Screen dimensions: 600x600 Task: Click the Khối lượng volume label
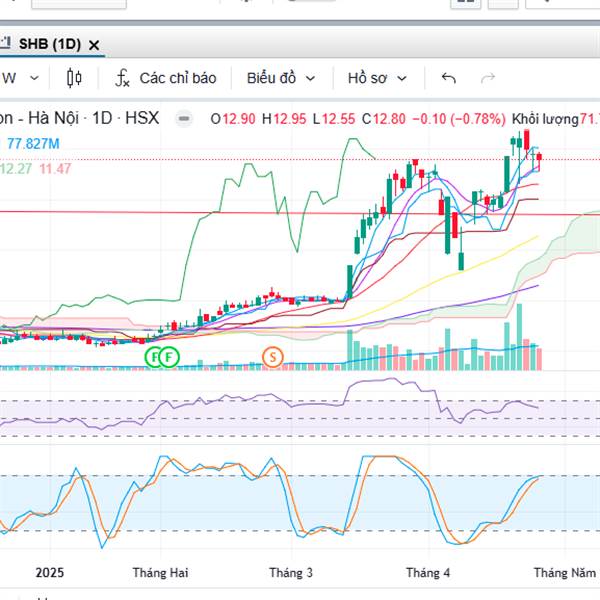(545, 119)
